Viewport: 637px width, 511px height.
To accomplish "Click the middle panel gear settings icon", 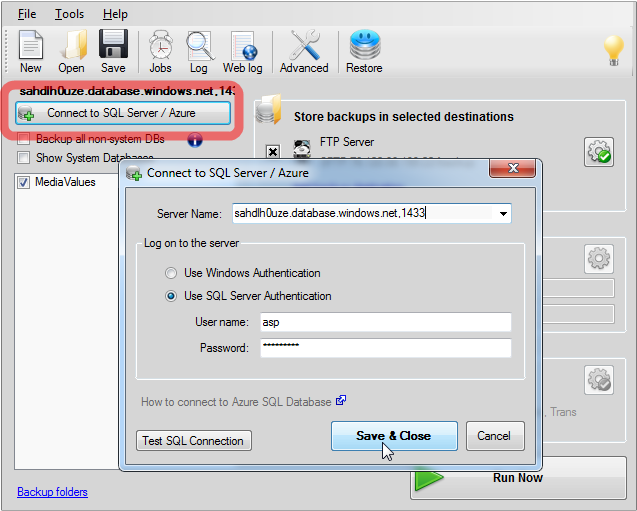I will click(599, 259).
